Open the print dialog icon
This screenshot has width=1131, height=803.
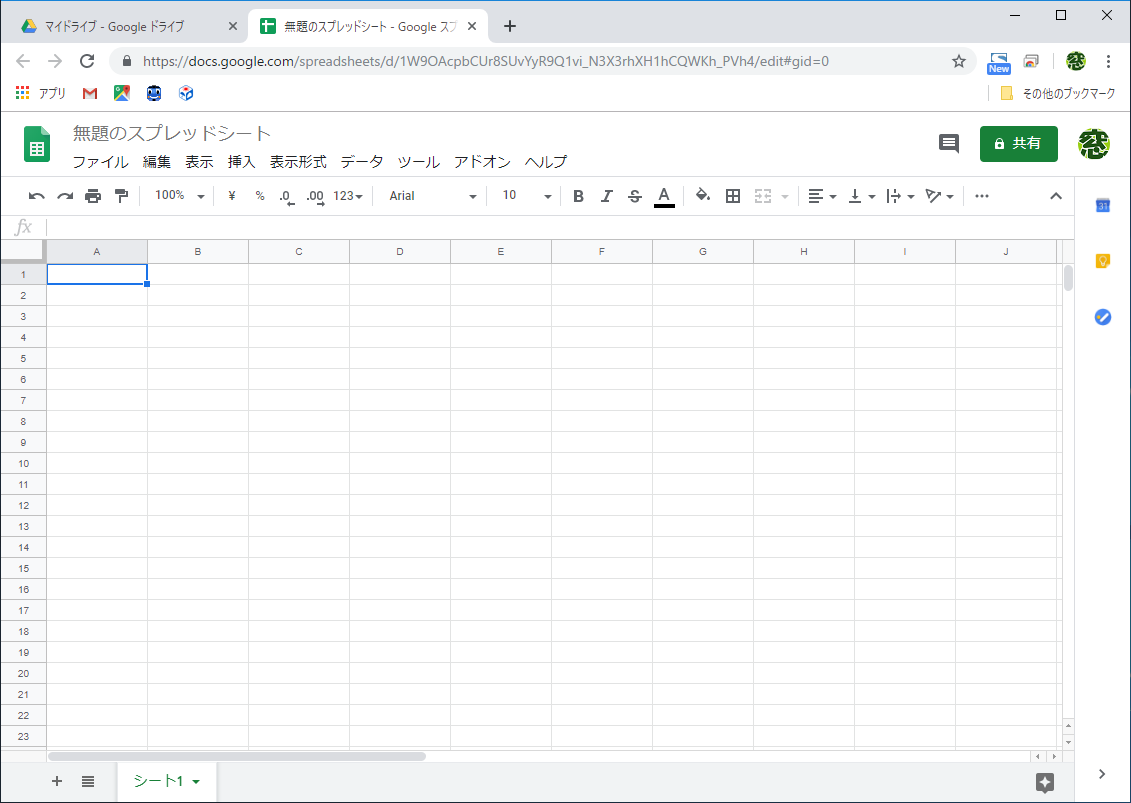(92, 195)
